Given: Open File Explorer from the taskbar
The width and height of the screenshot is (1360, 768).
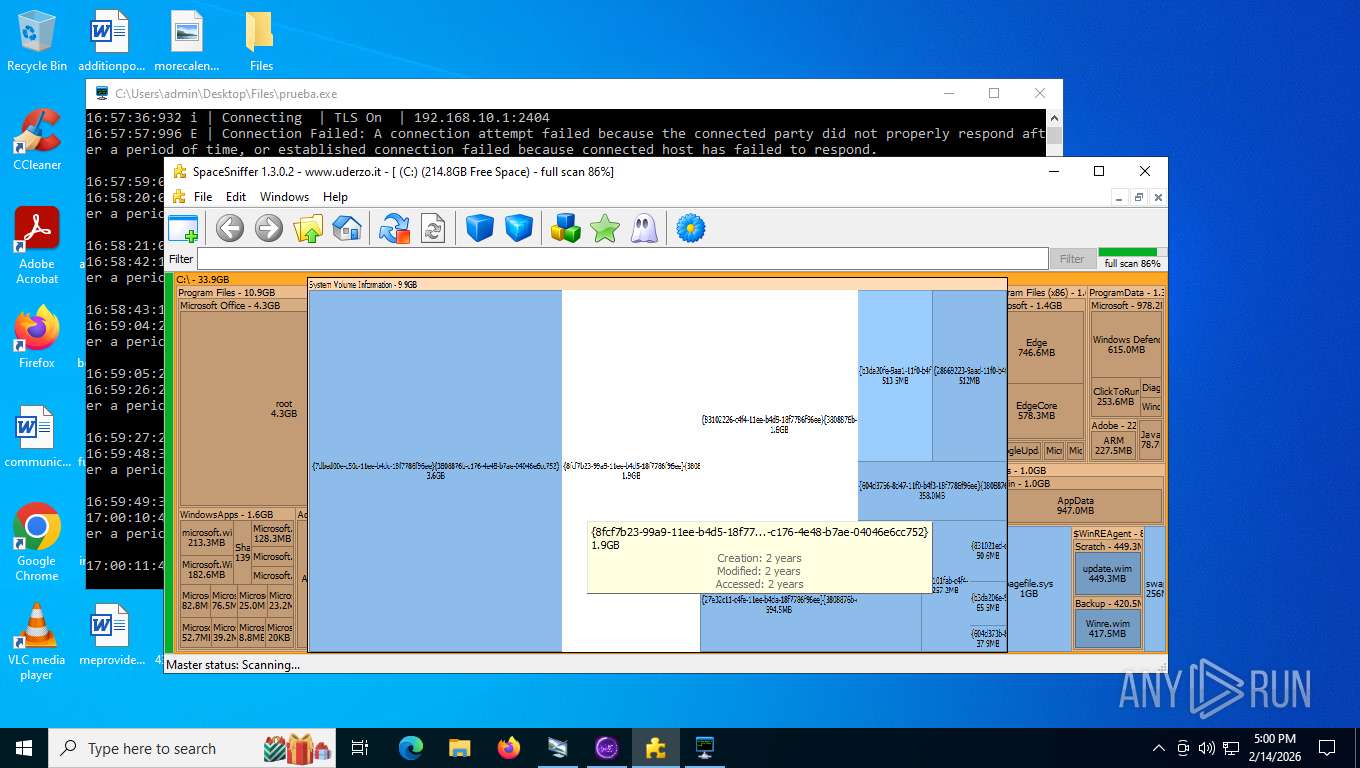Looking at the screenshot, I should (459, 748).
